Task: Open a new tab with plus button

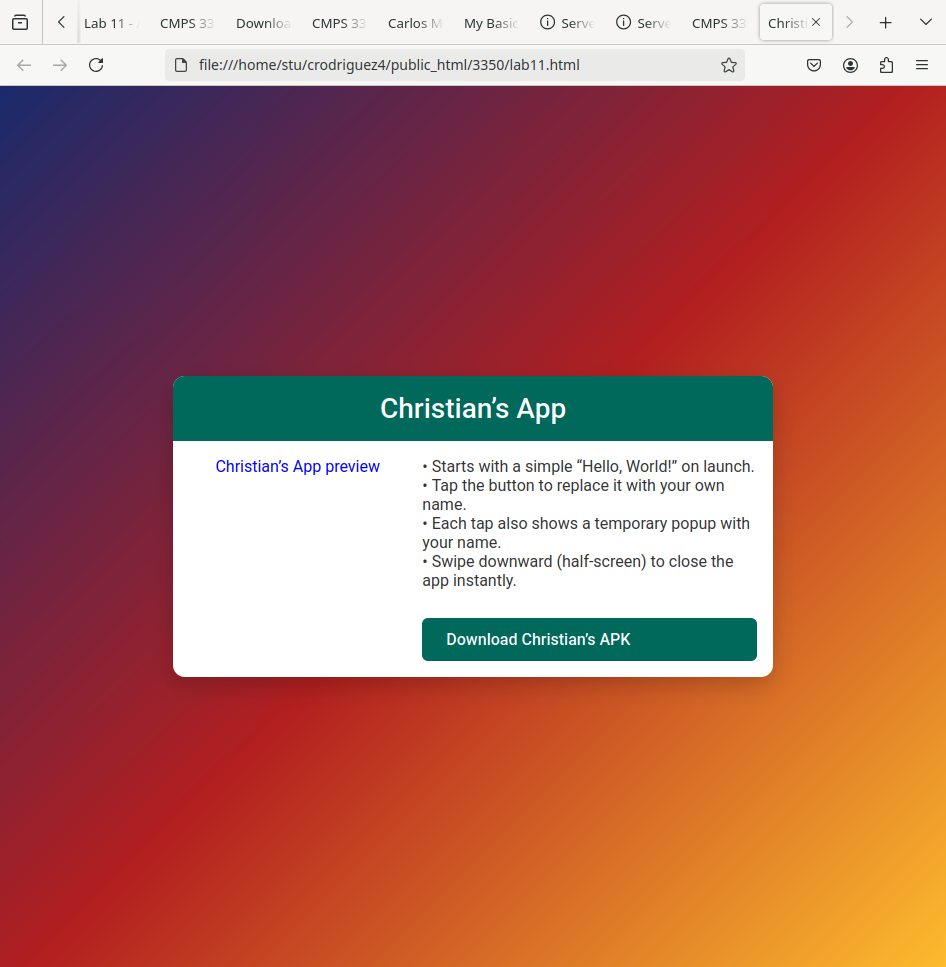Action: point(885,22)
